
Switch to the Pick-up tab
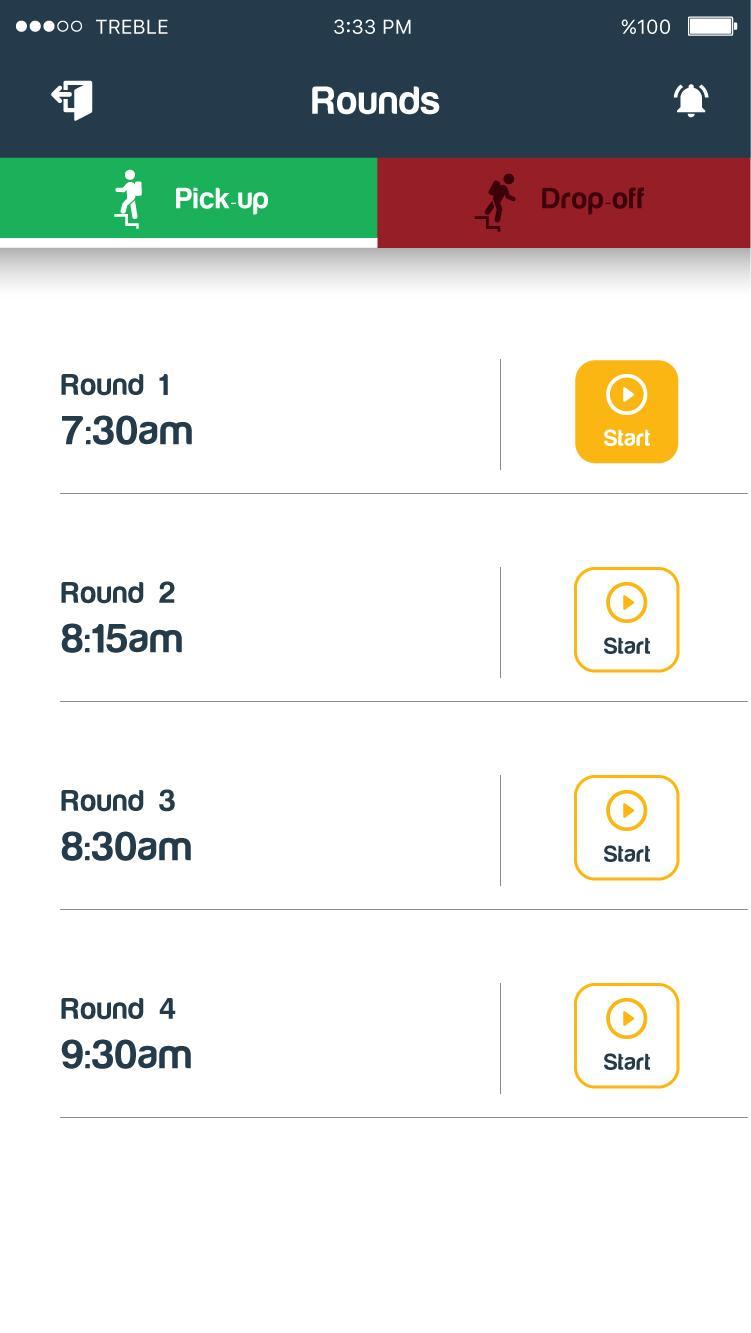pos(188,199)
